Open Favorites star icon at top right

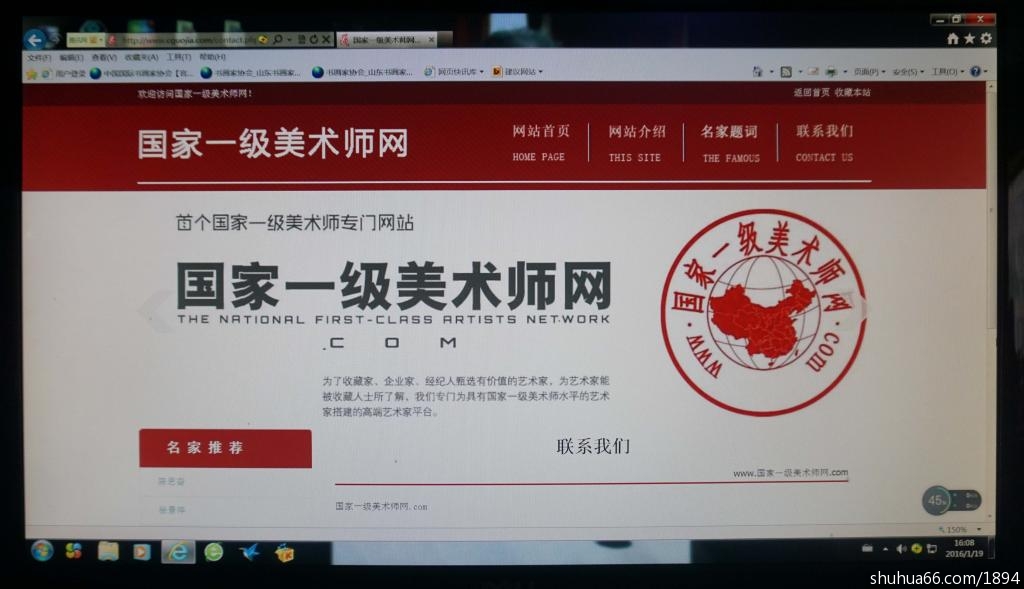(969, 39)
